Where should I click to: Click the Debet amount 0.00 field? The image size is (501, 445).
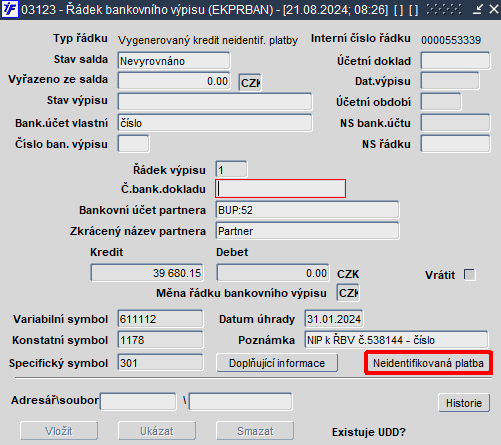[x=273, y=273]
